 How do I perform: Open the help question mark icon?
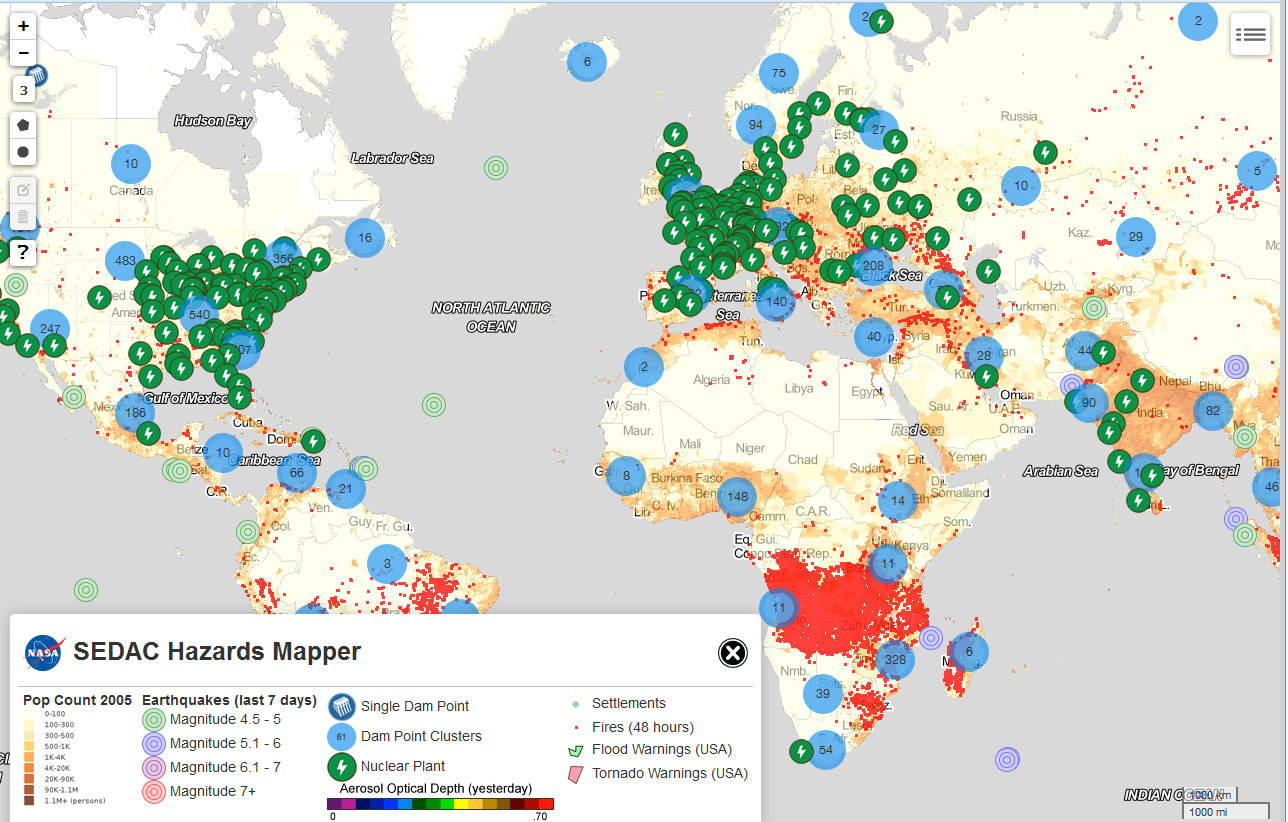point(23,252)
